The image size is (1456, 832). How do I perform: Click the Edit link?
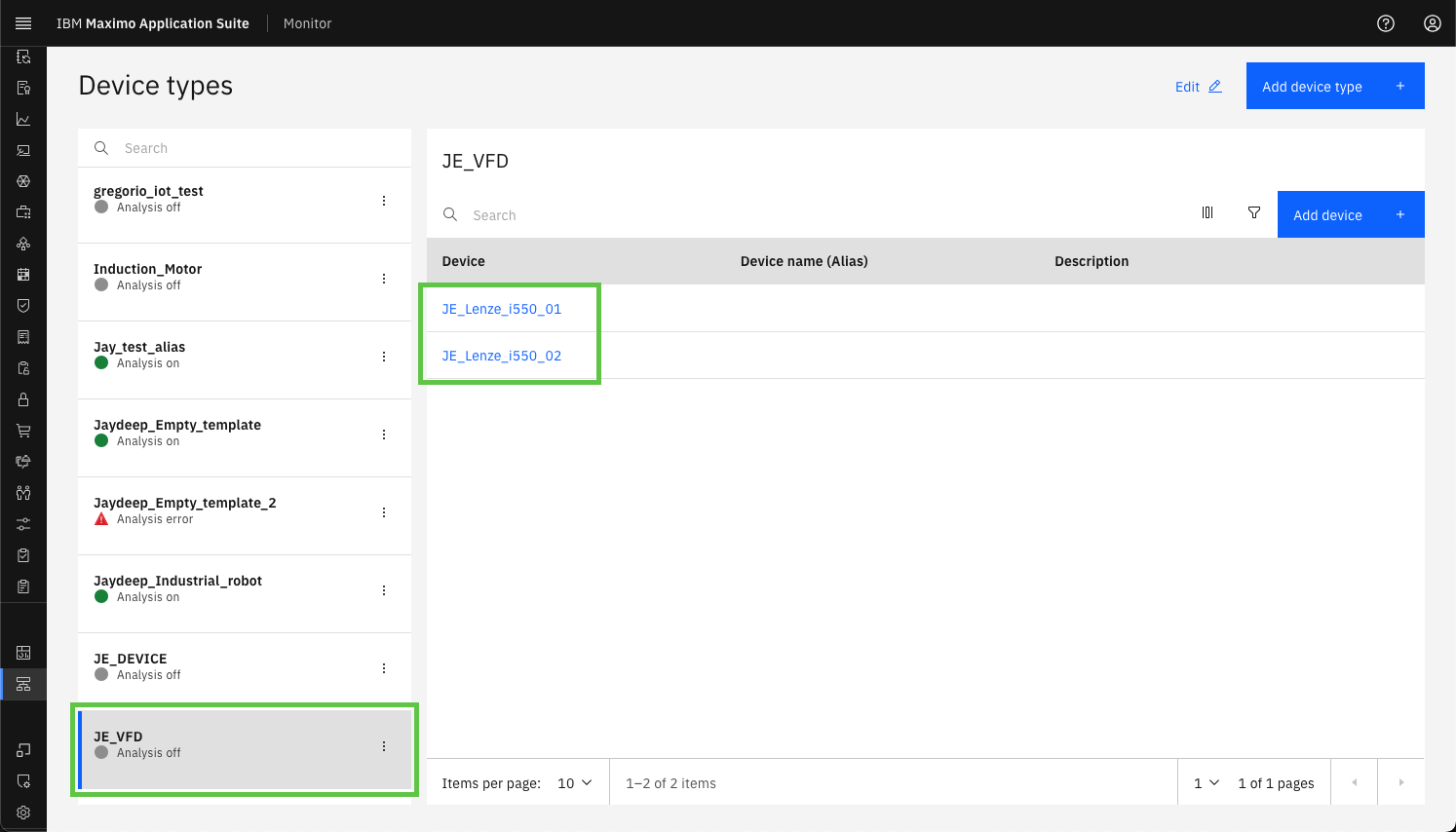coord(1198,87)
